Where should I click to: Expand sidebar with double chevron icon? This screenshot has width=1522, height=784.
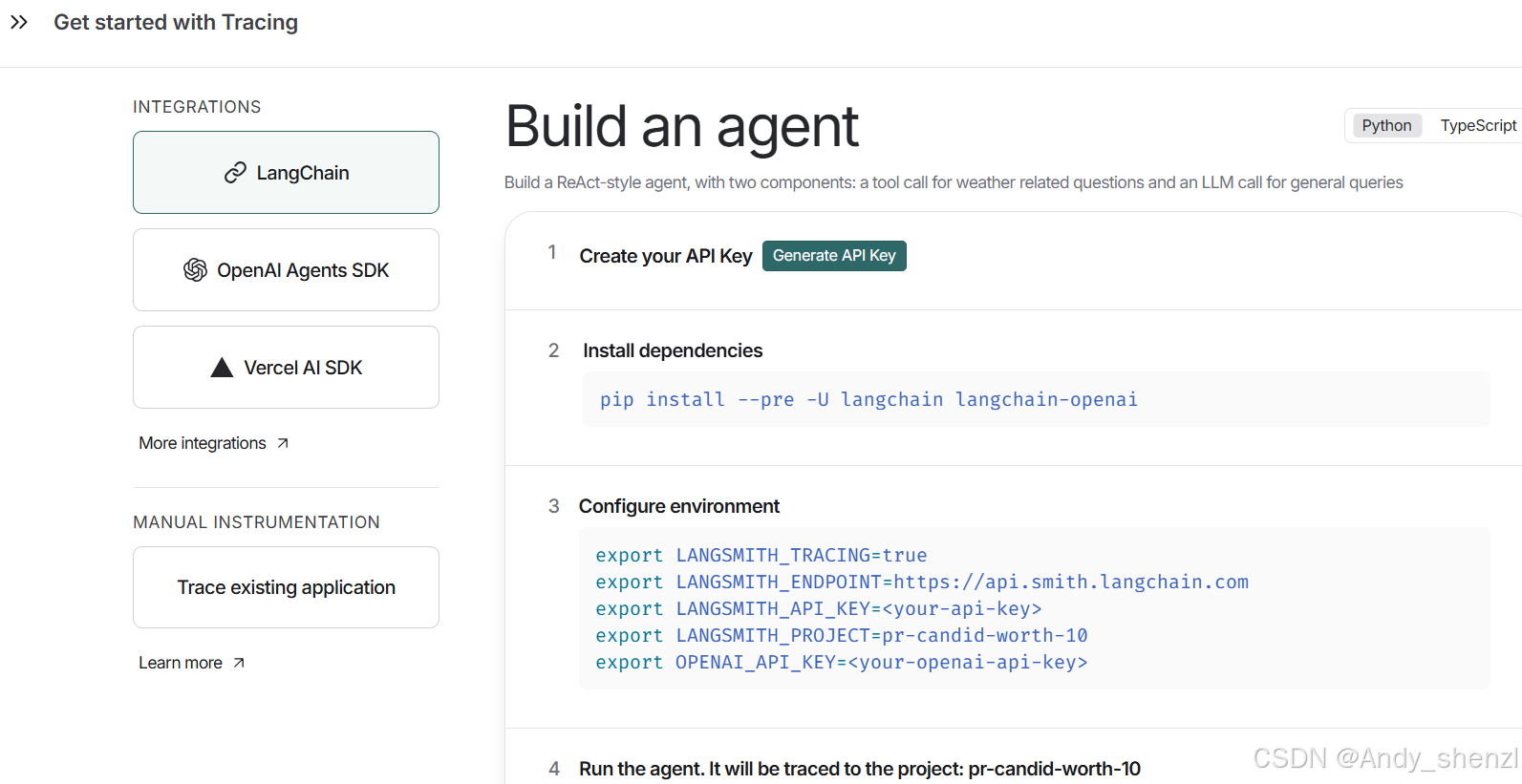click(x=19, y=22)
